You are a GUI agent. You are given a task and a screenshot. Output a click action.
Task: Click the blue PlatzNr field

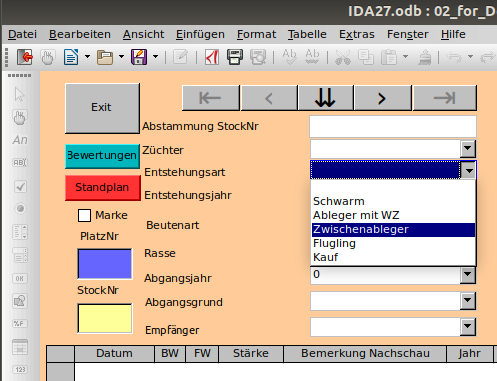point(105,264)
